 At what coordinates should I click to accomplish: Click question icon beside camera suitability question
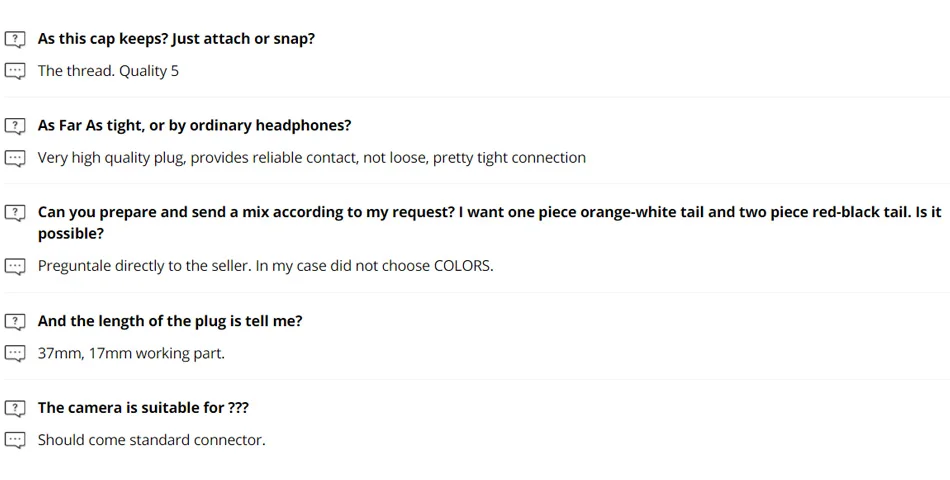coord(15,408)
